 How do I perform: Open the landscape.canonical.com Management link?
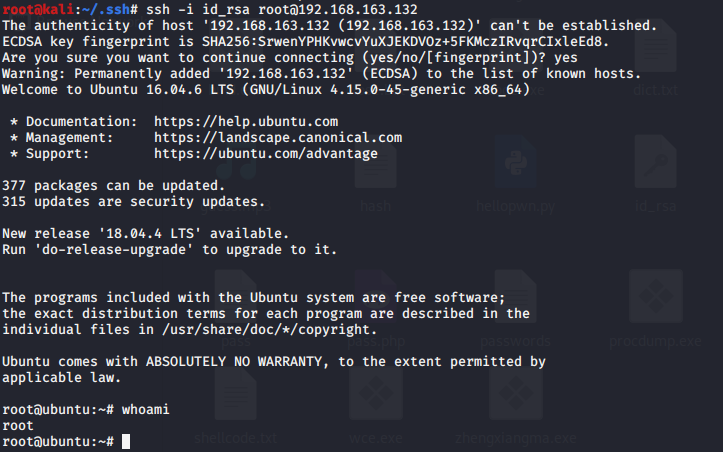coord(278,137)
